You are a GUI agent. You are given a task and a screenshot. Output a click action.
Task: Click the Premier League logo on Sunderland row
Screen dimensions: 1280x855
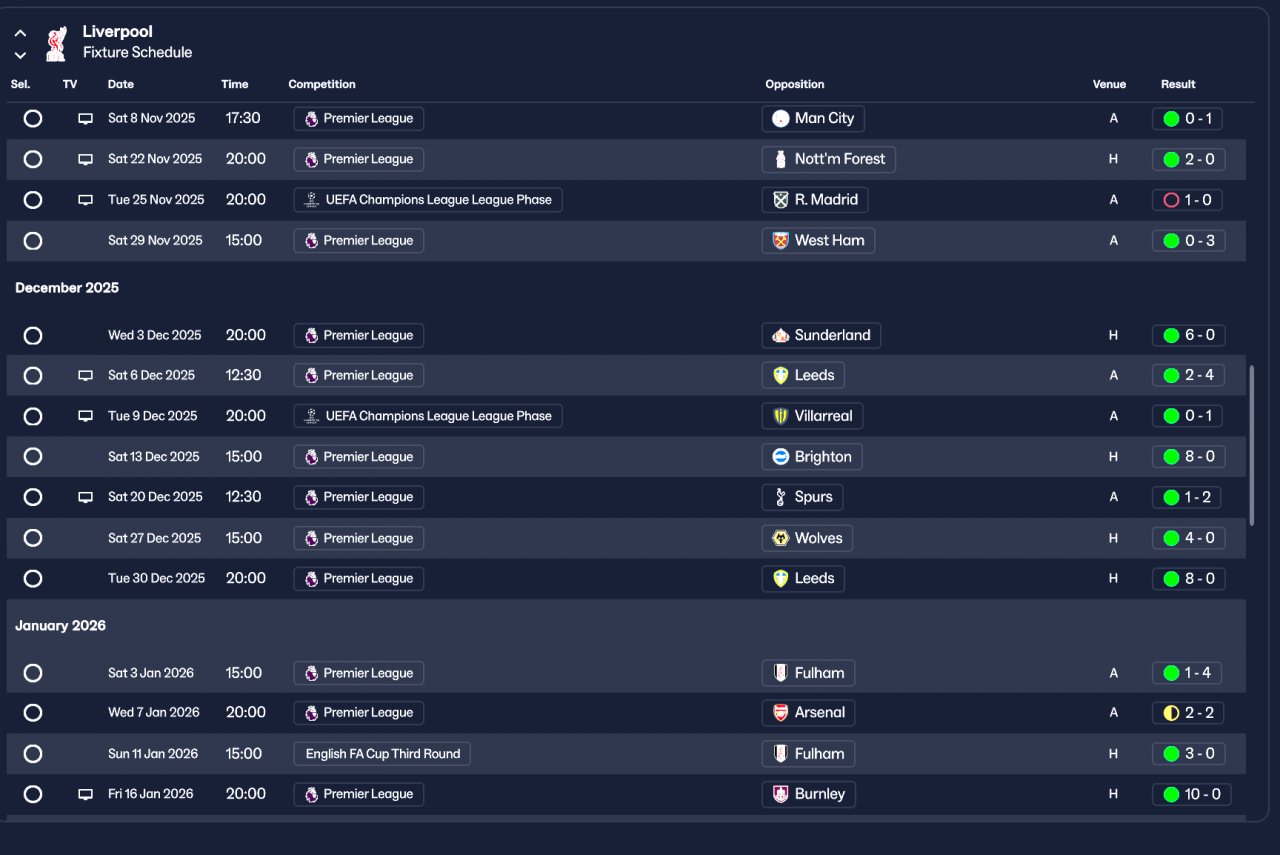click(311, 336)
